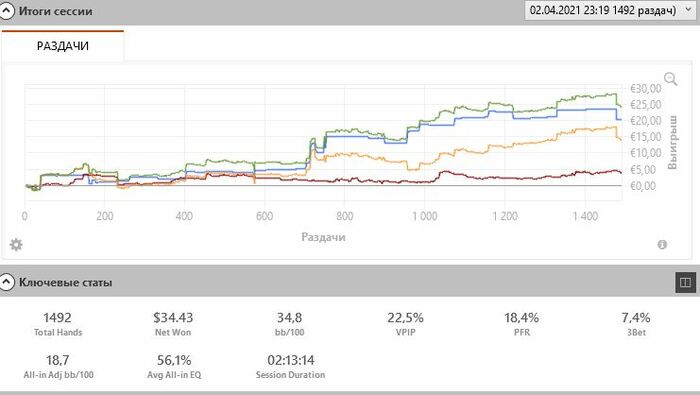Open the session date dropdown

click(x=610, y=10)
